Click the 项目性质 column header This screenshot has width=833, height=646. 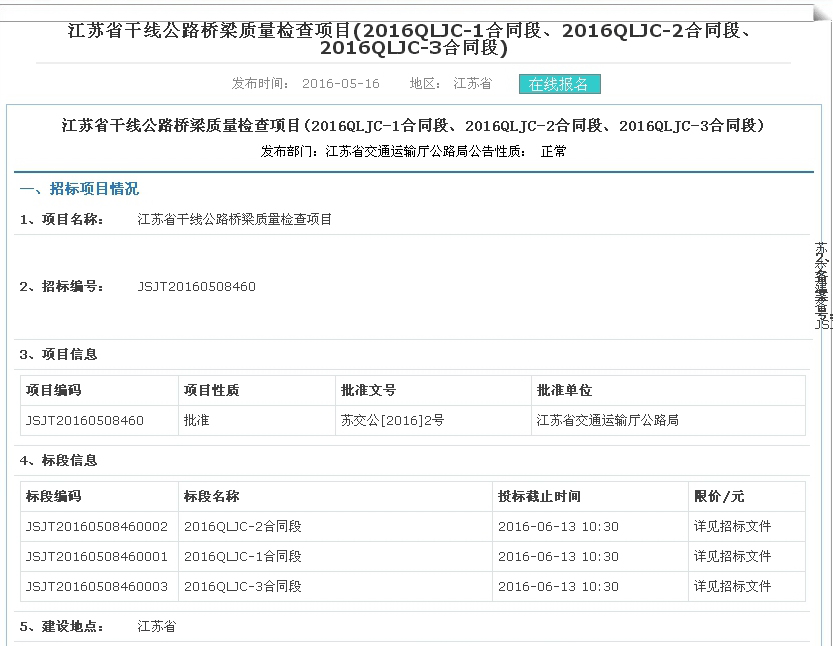211,390
